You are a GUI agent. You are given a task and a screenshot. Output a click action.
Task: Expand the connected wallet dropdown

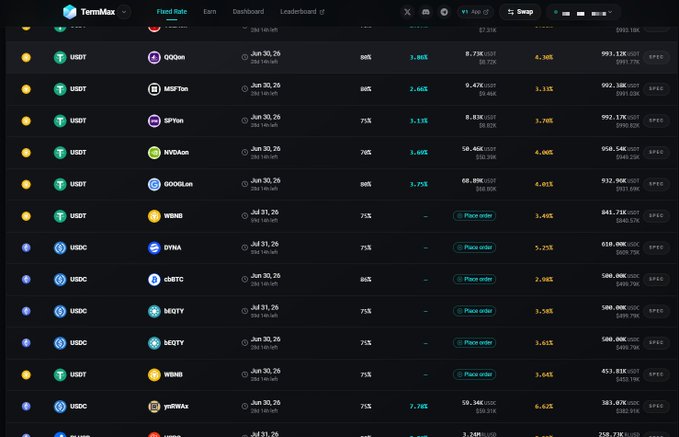583,13
